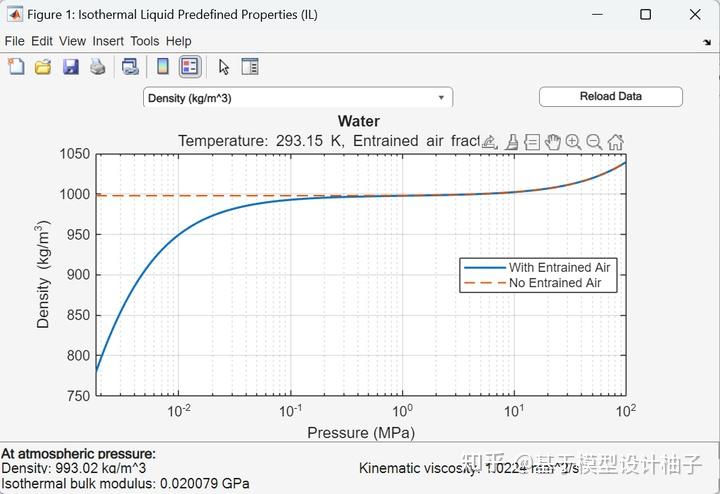The width and height of the screenshot is (720, 494).
Task: Choose the Zoom Out magnifier tool
Action: [x=594, y=142]
